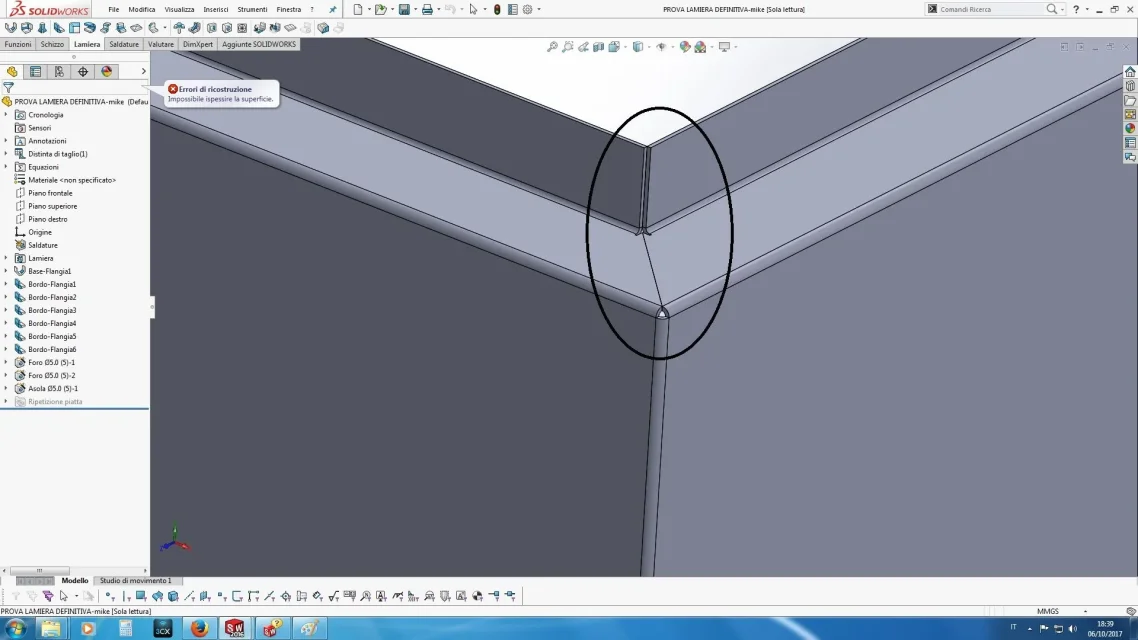The image size is (1138, 640).
Task: Open the FeatureManager design tree tab
Action: [12, 71]
